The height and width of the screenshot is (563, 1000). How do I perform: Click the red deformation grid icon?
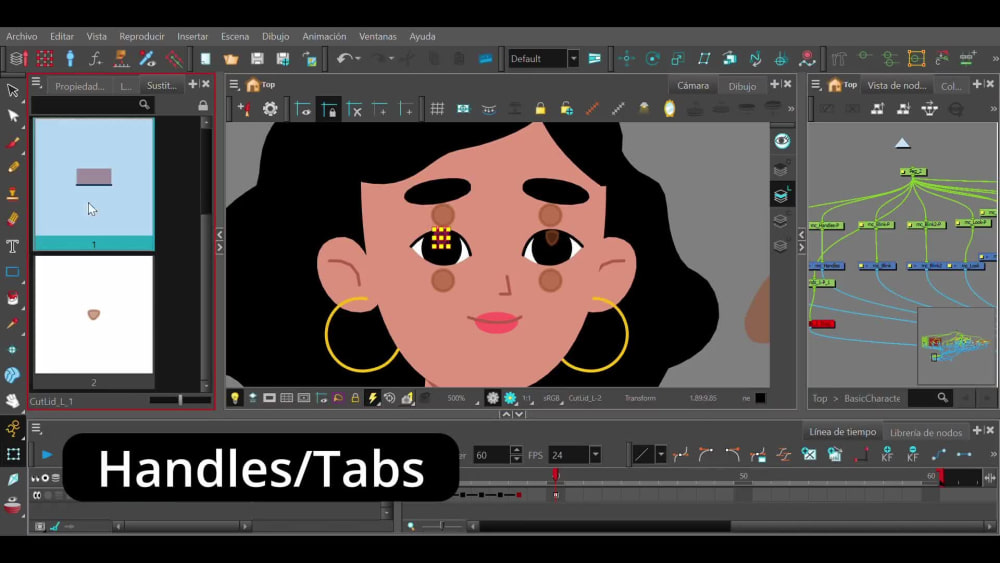point(45,59)
